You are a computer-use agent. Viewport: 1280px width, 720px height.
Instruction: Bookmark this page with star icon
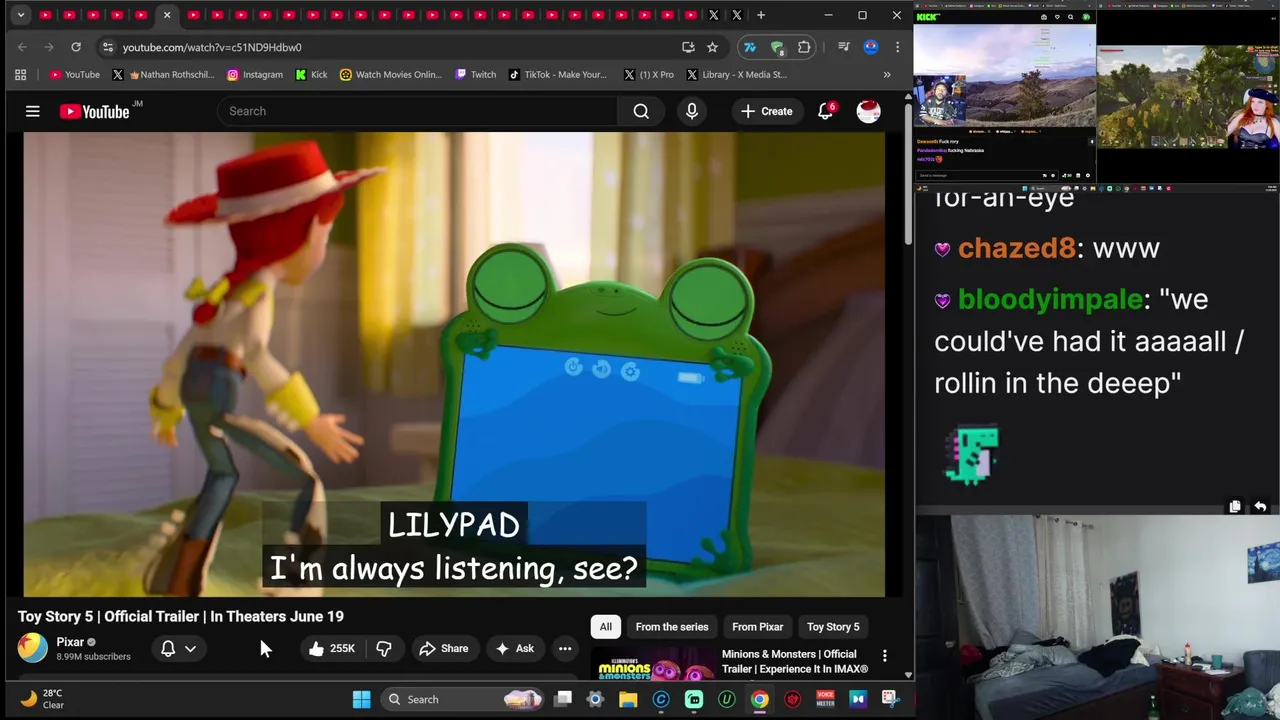click(x=712, y=47)
